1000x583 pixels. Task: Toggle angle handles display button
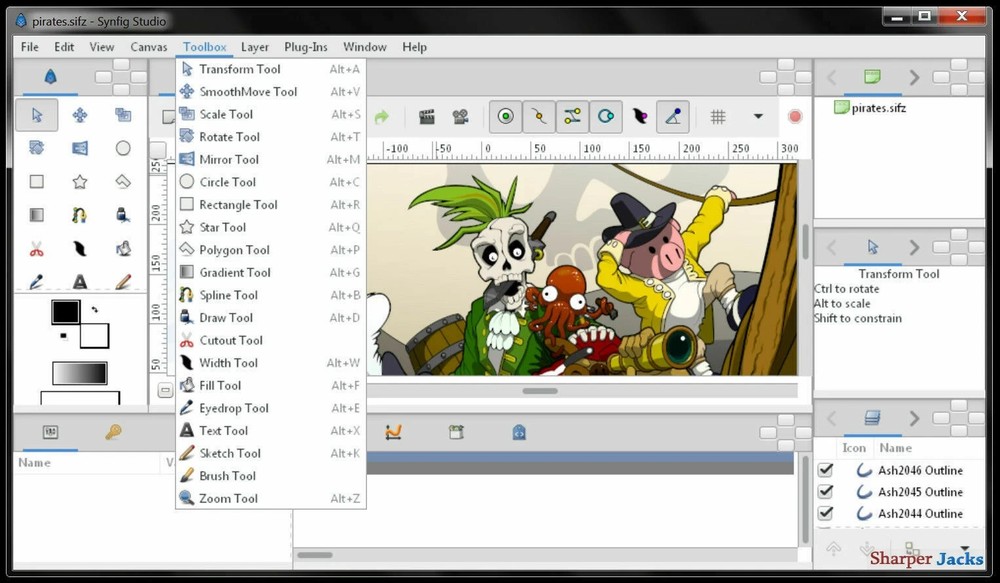(673, 117)
